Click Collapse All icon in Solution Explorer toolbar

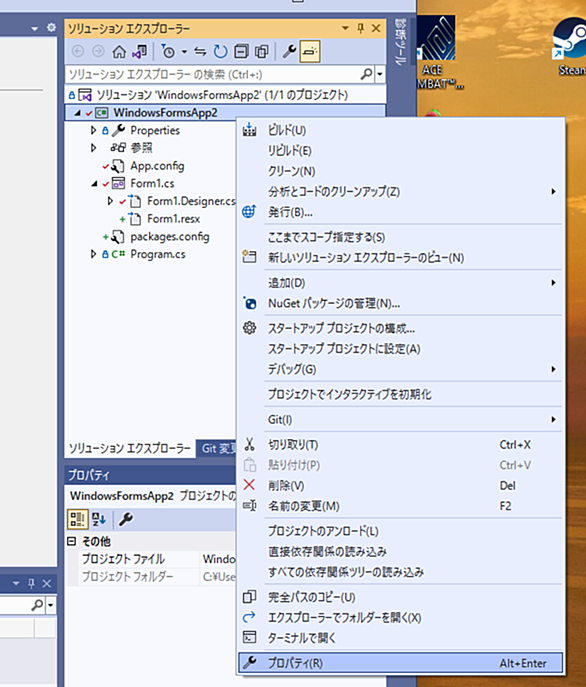pos(241,52)
